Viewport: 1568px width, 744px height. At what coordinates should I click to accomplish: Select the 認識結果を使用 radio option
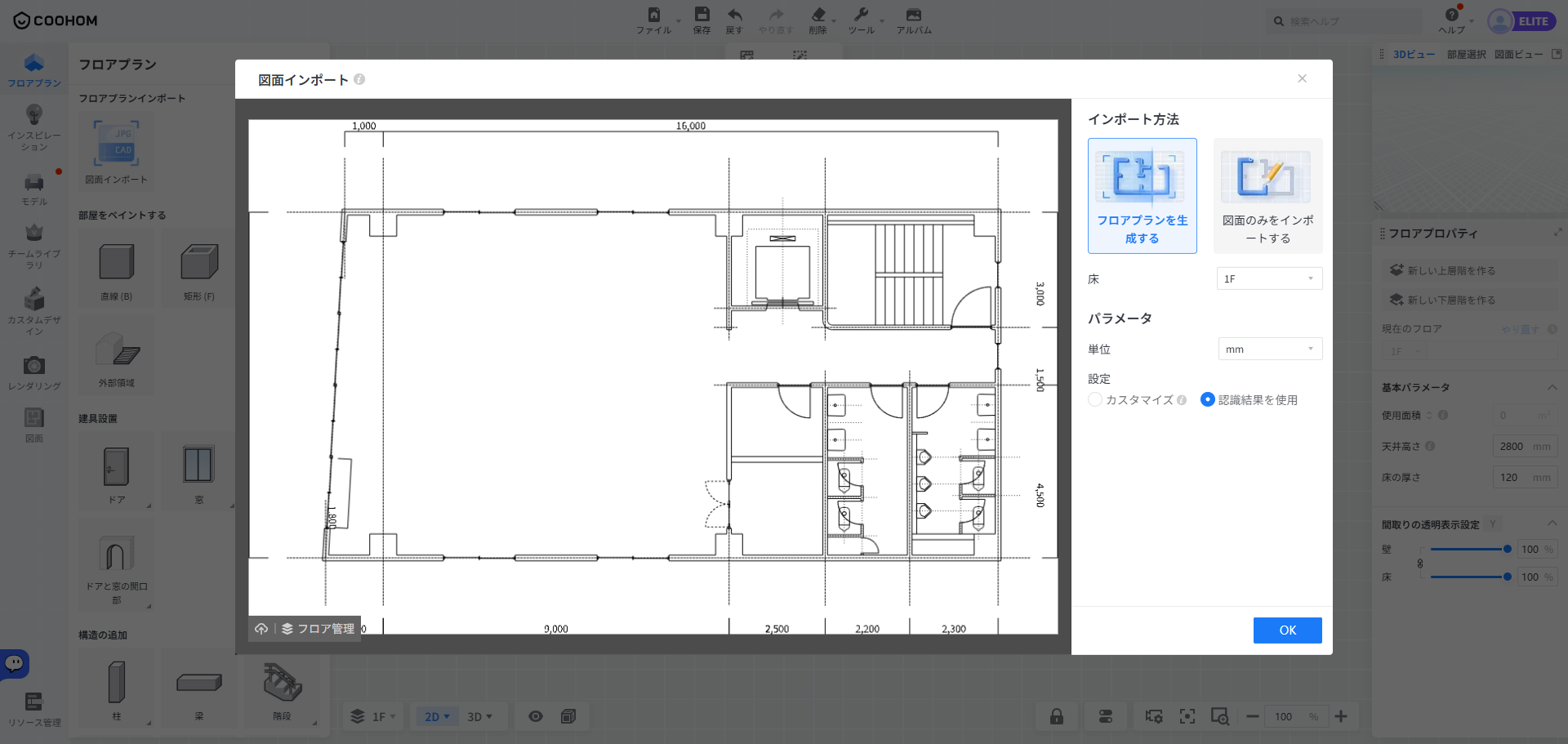tap(1208, 399)
